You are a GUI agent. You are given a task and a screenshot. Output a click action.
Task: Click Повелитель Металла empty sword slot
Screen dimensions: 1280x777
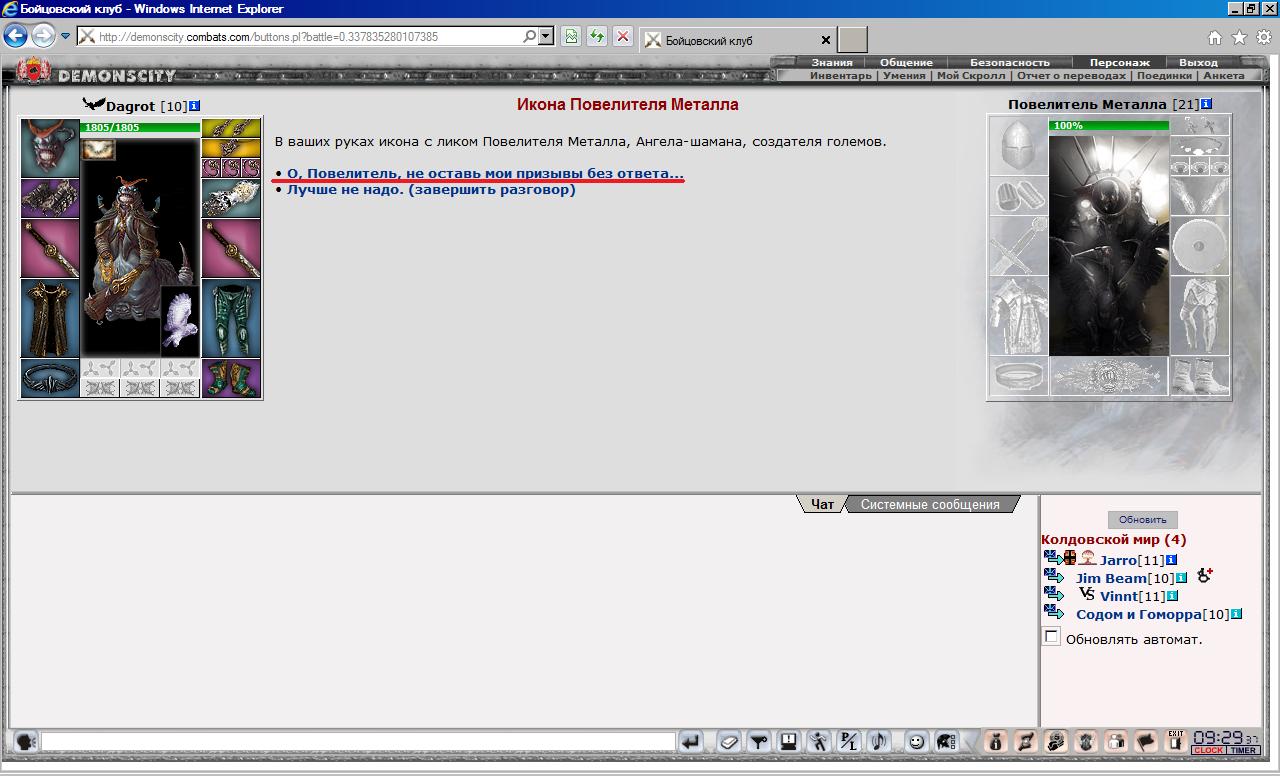(1019, 246)
